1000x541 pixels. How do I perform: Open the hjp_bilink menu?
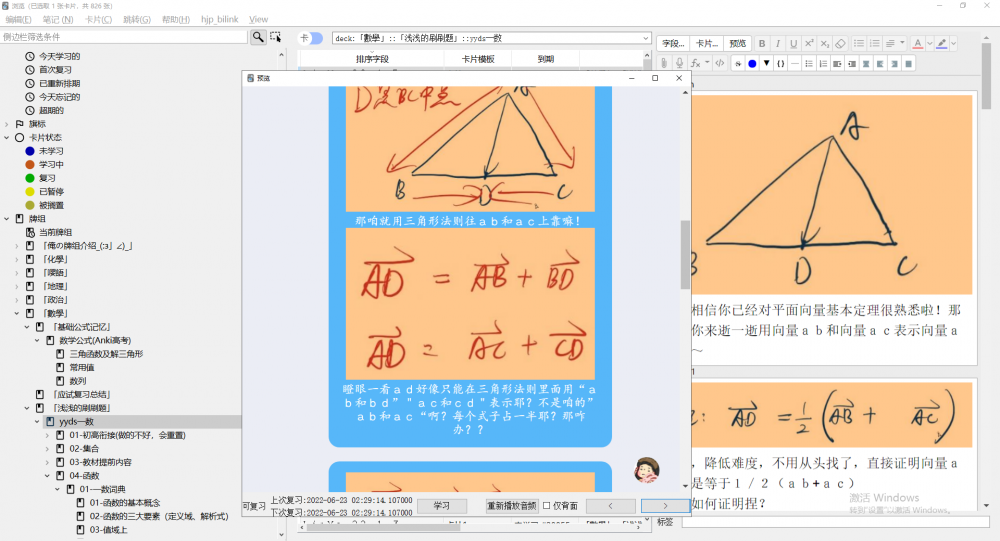pyautogui.click(x=219, y=19)
